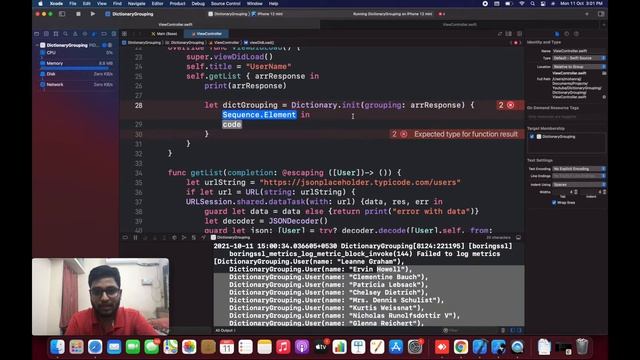Open the report navigator icon

(x=113, y=34)
